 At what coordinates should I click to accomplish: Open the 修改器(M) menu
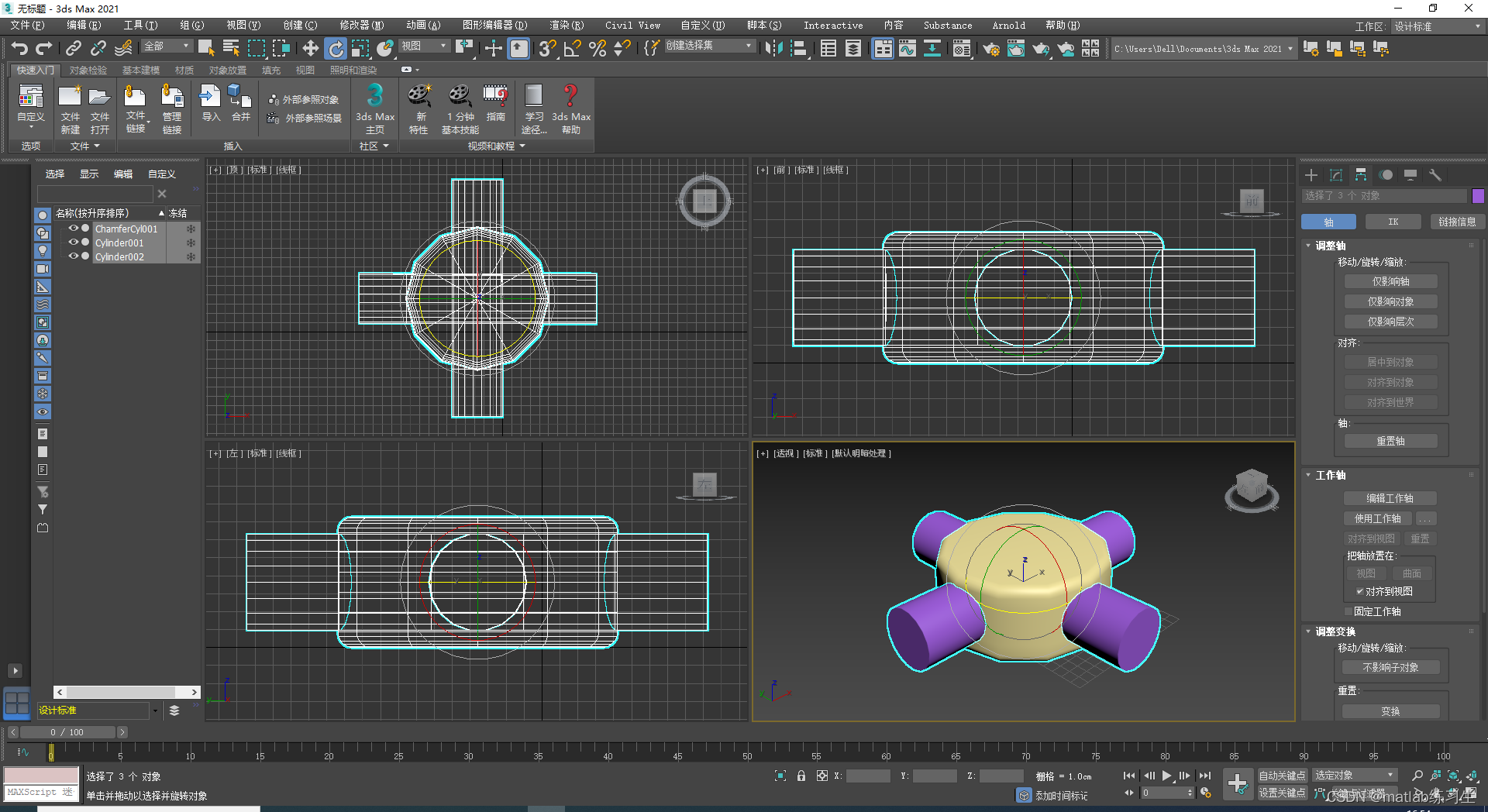tap(361, 26)
